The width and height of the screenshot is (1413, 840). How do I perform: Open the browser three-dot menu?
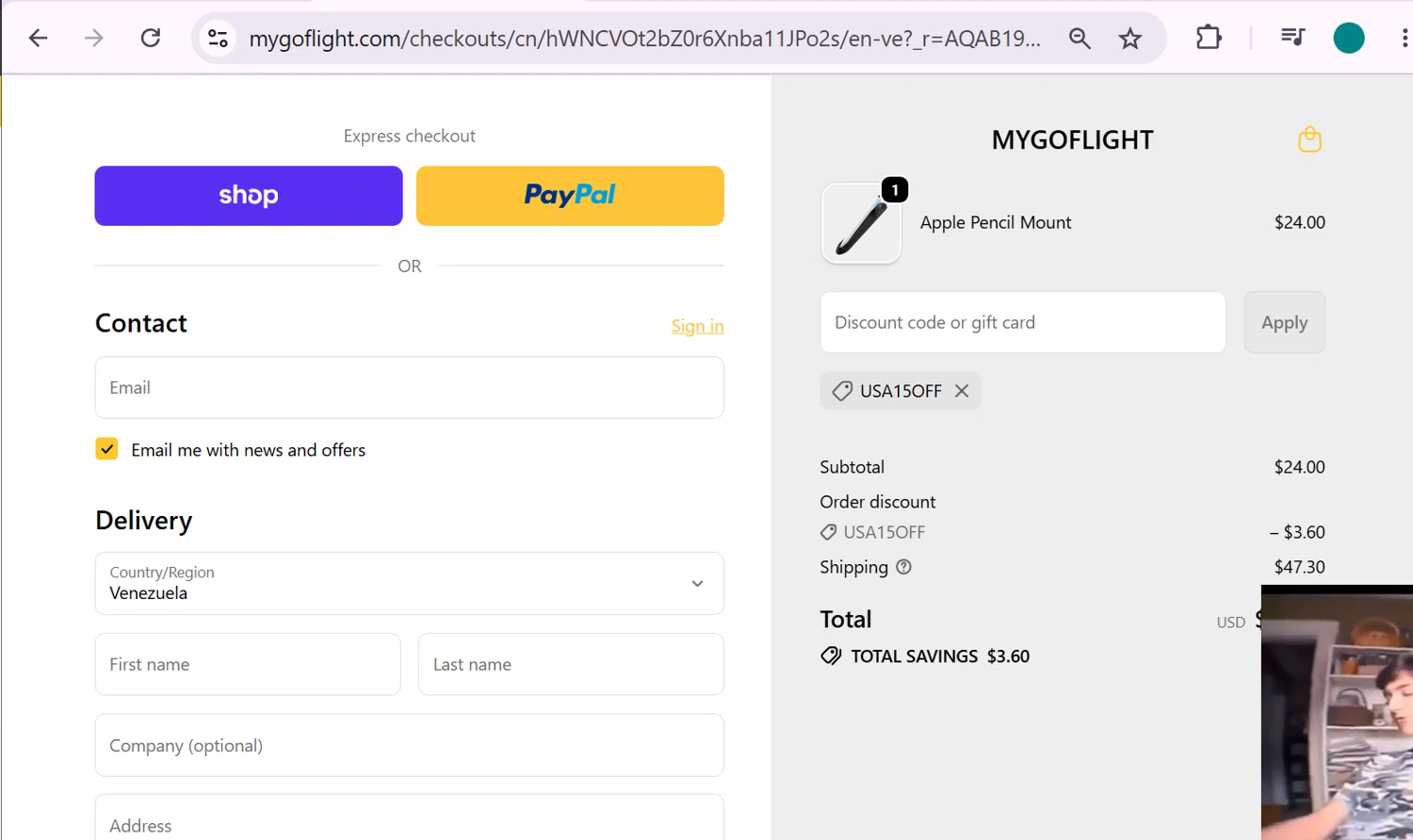point(1405,38)
